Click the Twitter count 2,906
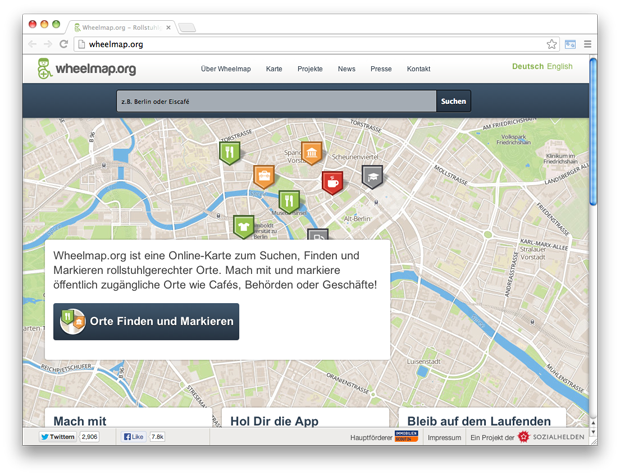620x476 pixels. pyautogui.click(x=89, y=436)
